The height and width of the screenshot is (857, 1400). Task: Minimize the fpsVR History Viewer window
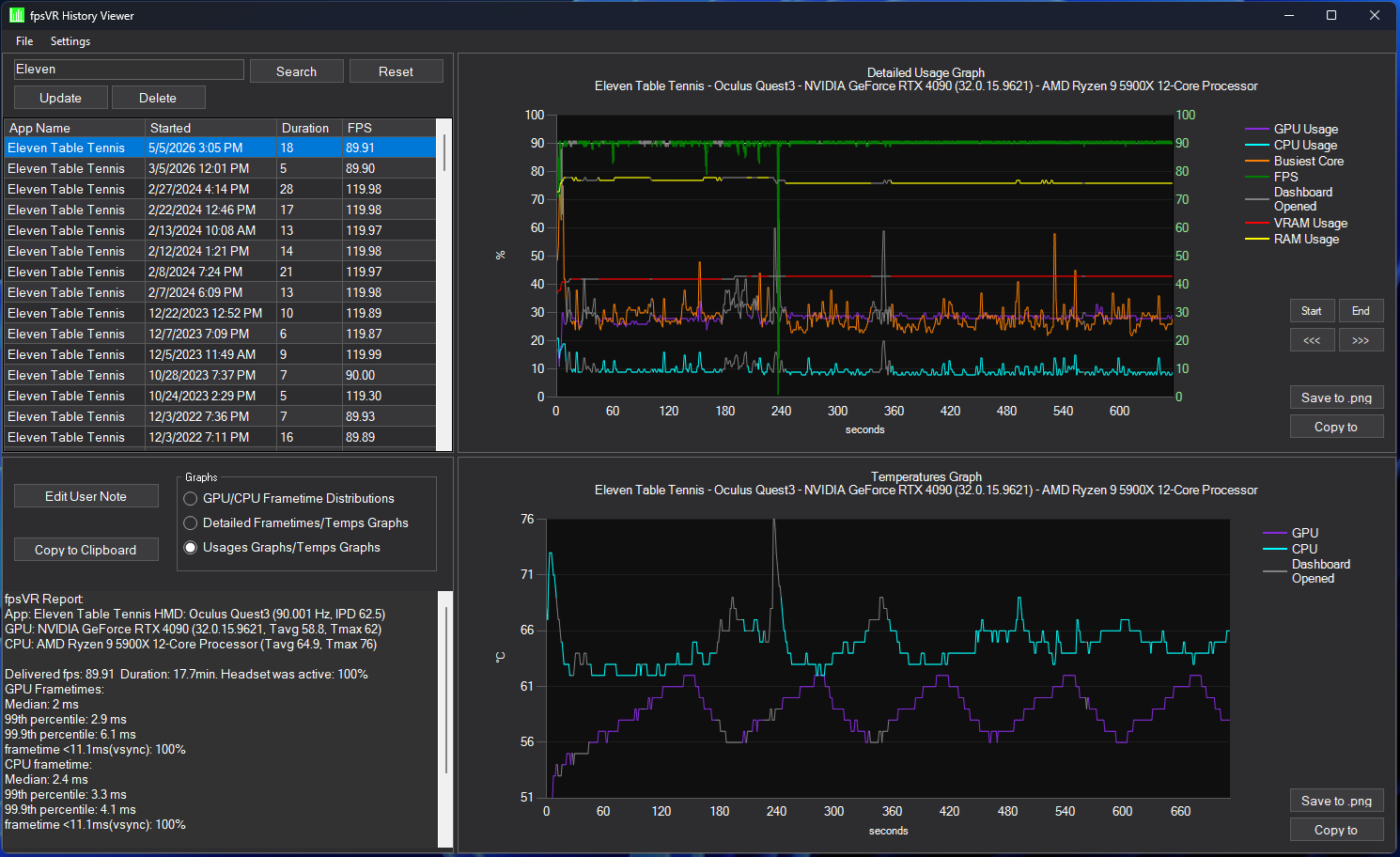click(x=1289, y=15)
